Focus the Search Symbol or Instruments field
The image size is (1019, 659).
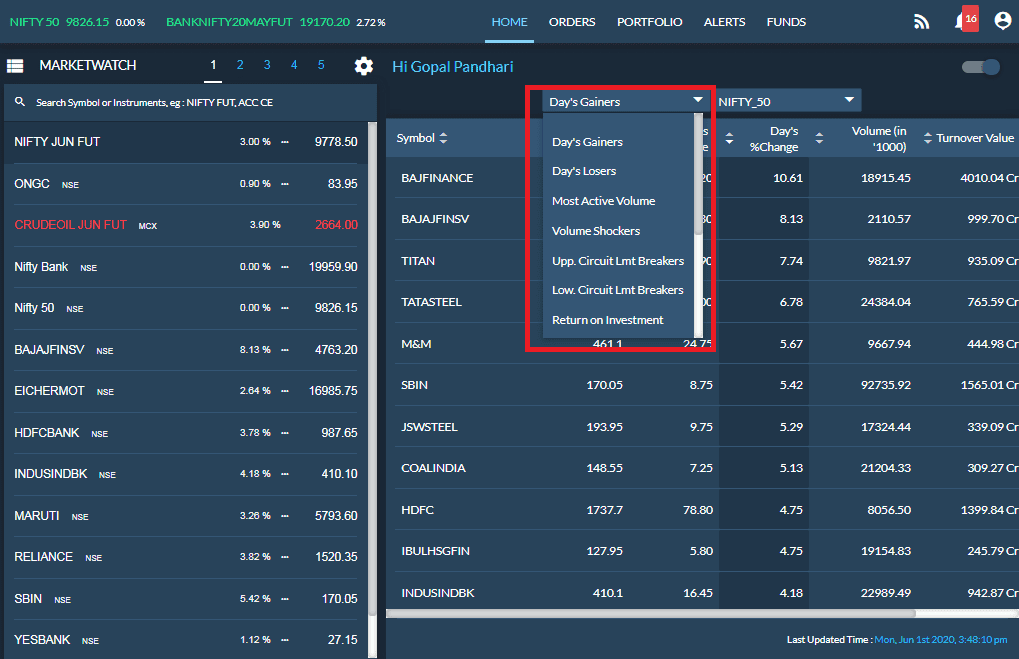pos(190,102)
